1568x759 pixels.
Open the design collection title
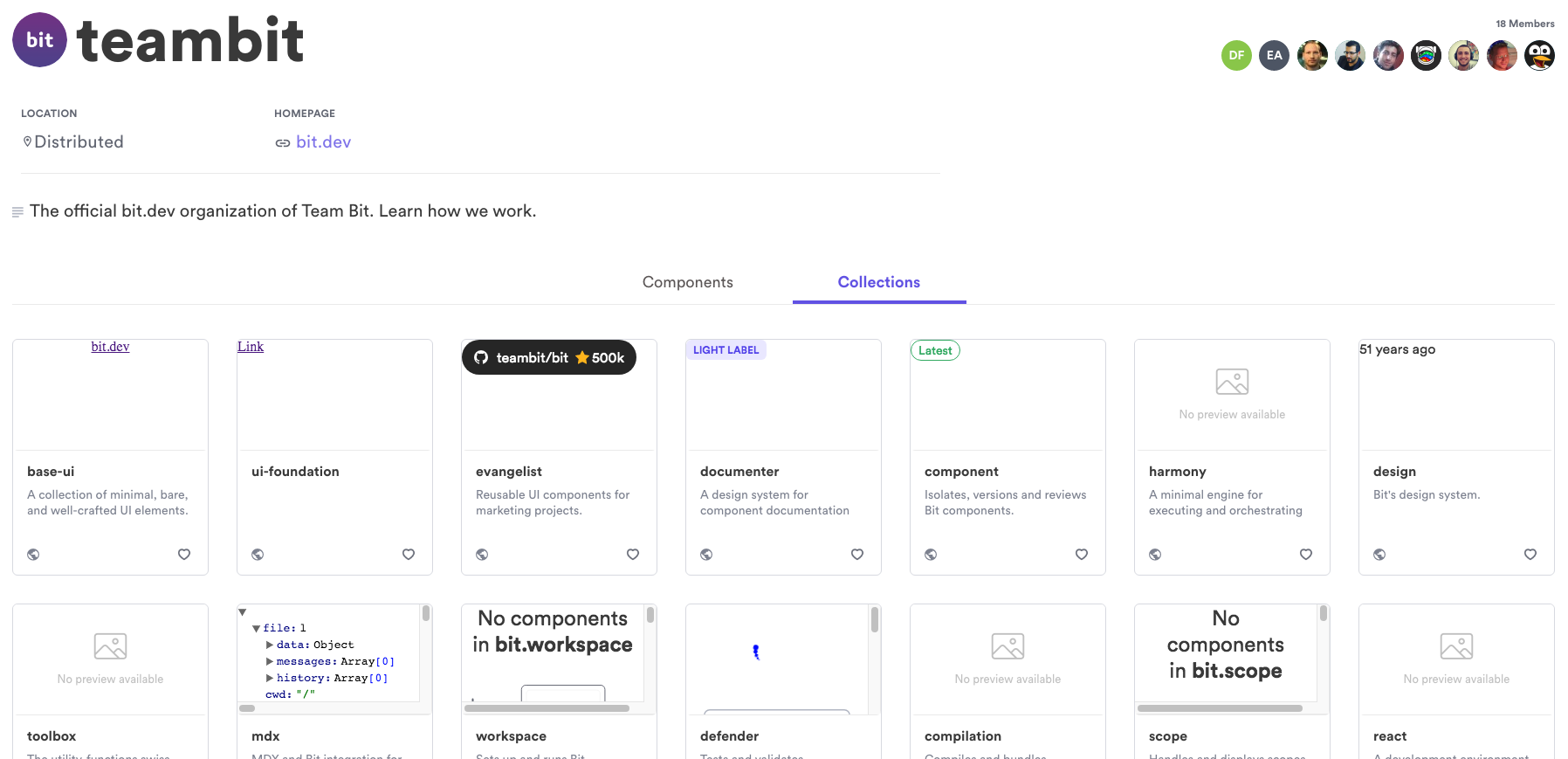click(x=1394, y=472)
